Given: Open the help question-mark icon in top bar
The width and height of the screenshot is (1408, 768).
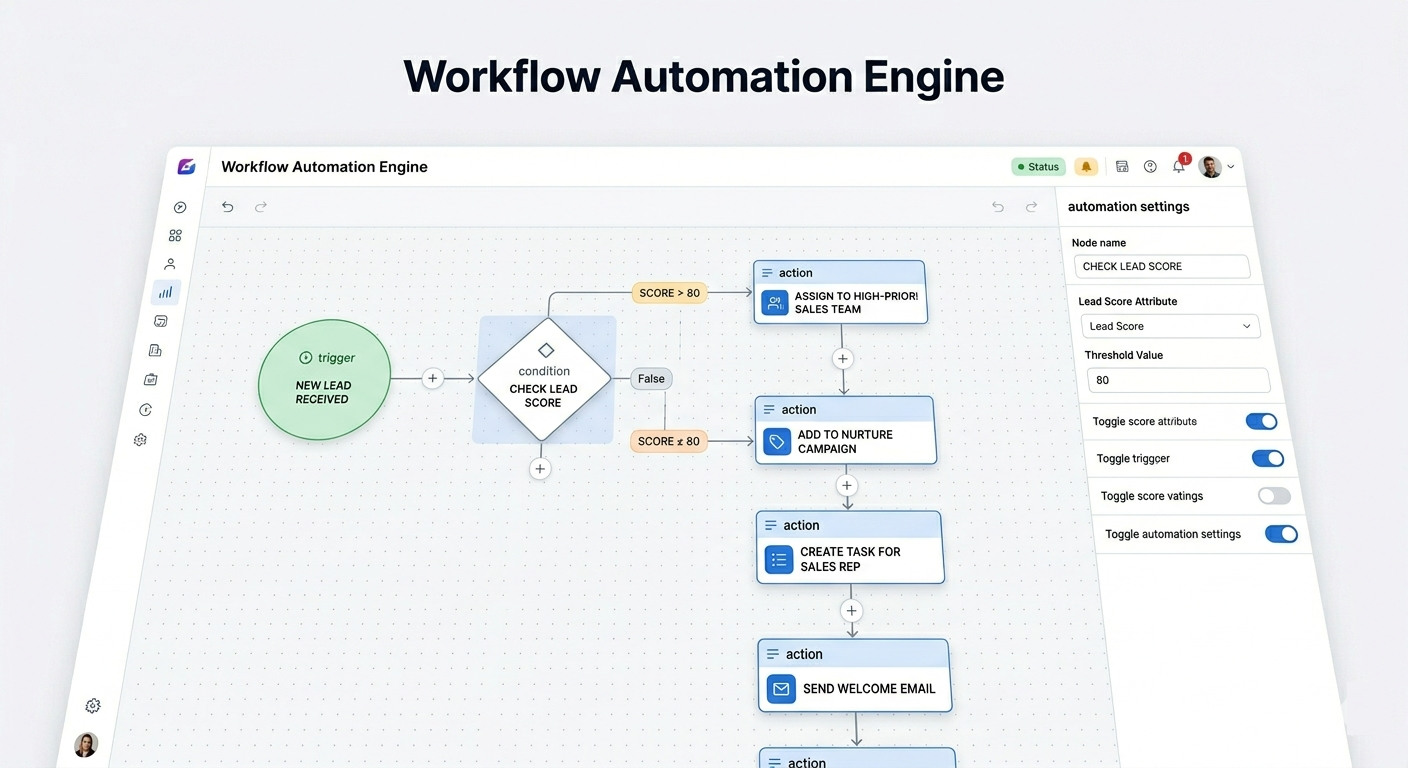Looking at the screenshot, I should [x=1150, y=166].
